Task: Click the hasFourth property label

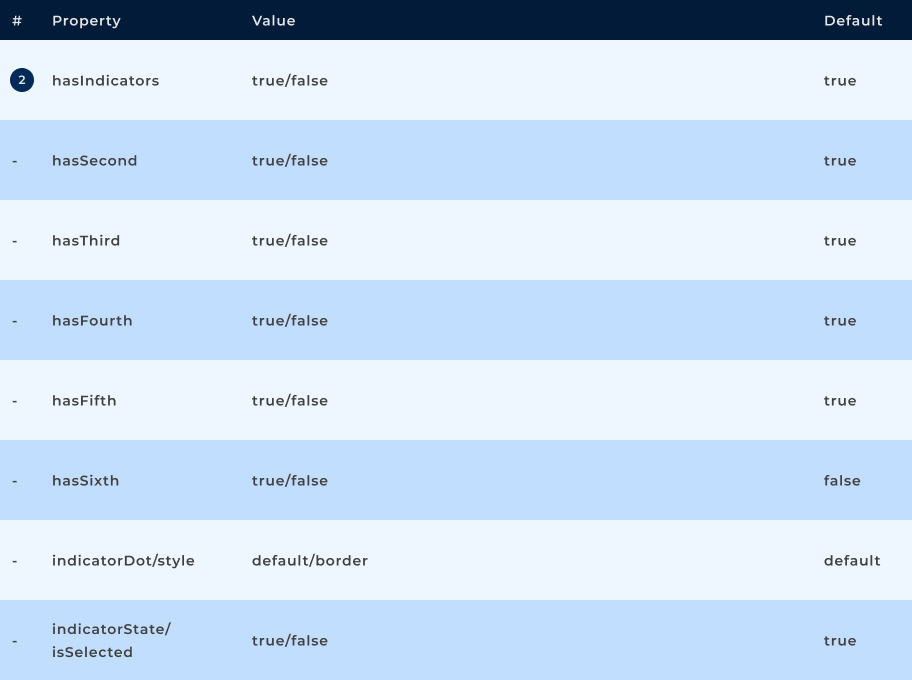Action: [92, 321]
